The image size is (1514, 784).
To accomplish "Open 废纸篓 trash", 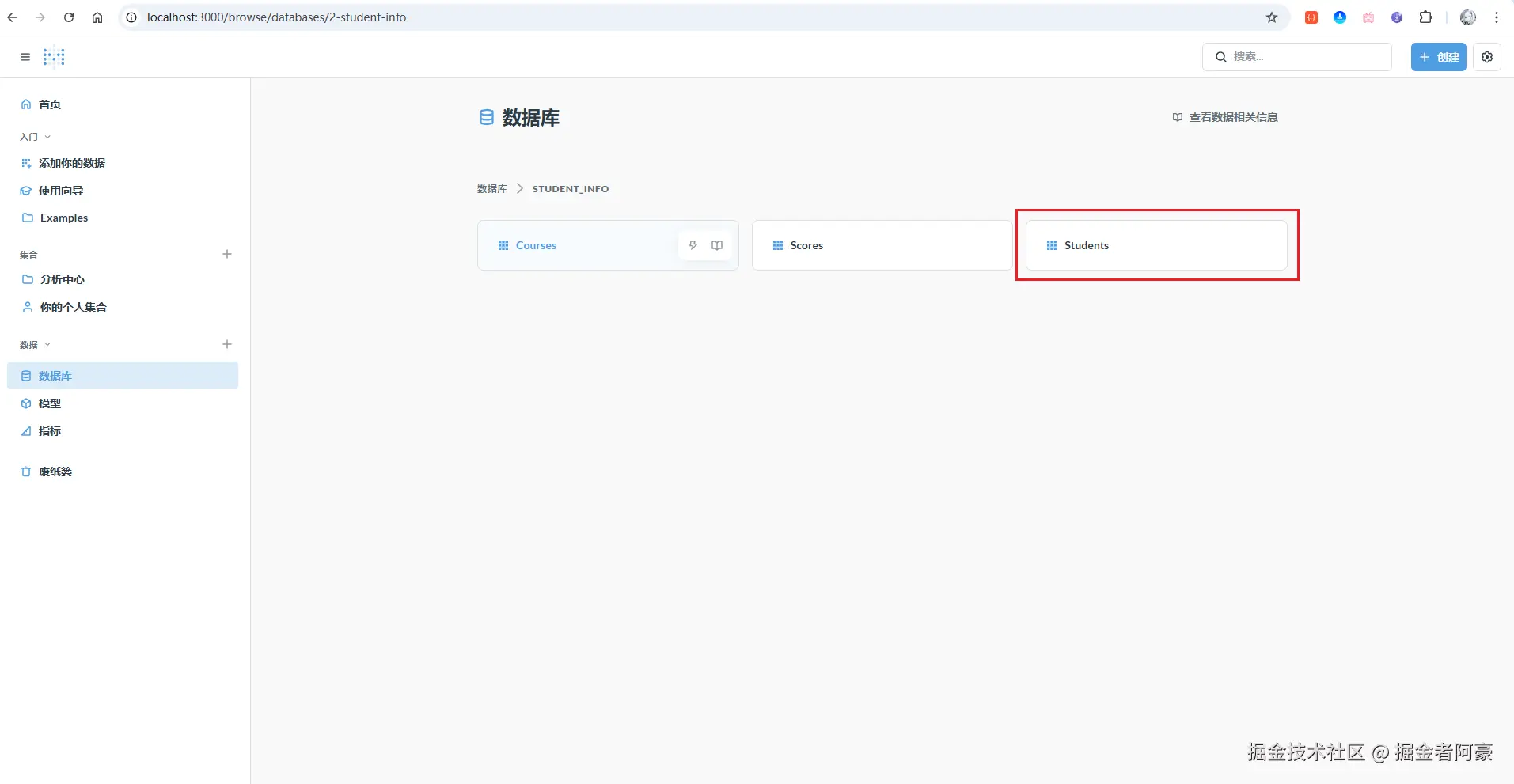I will coord(123,472).
